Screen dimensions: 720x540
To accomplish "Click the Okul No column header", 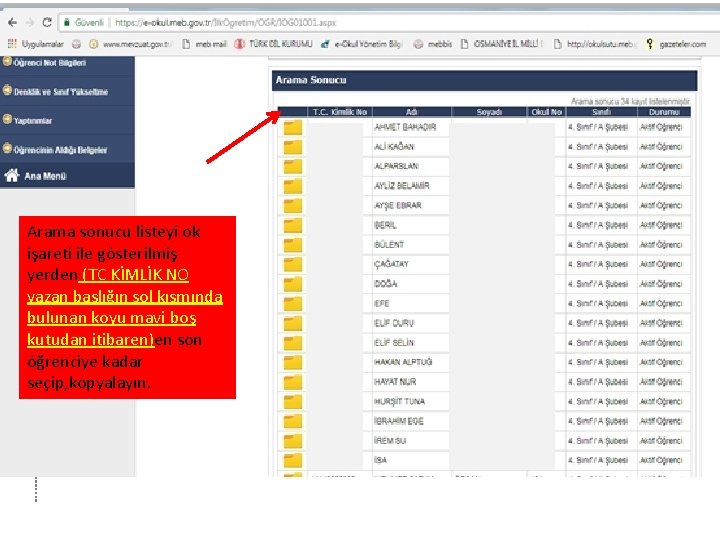I will coord(546,112).
